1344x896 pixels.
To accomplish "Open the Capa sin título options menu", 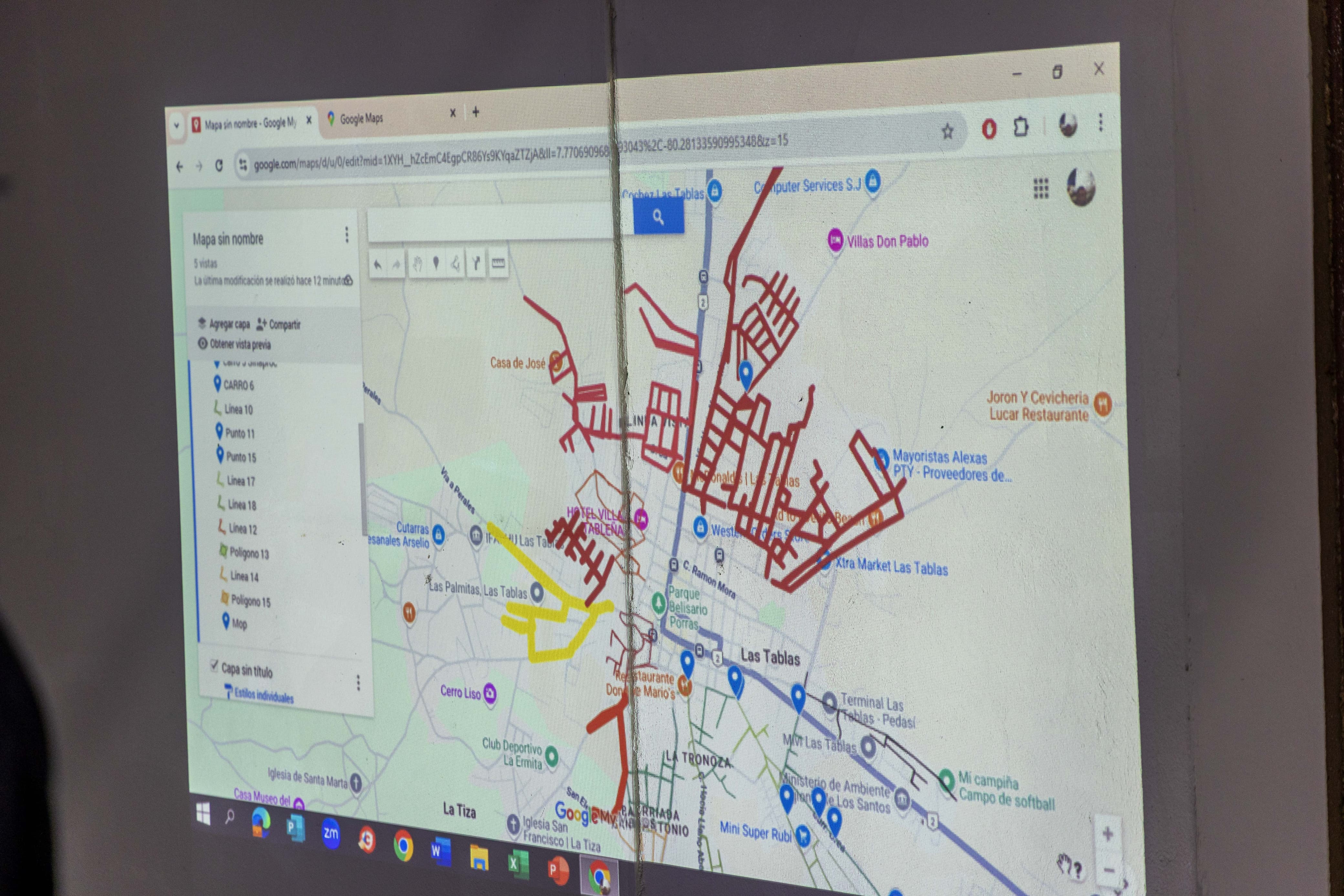I will [358, 682].
